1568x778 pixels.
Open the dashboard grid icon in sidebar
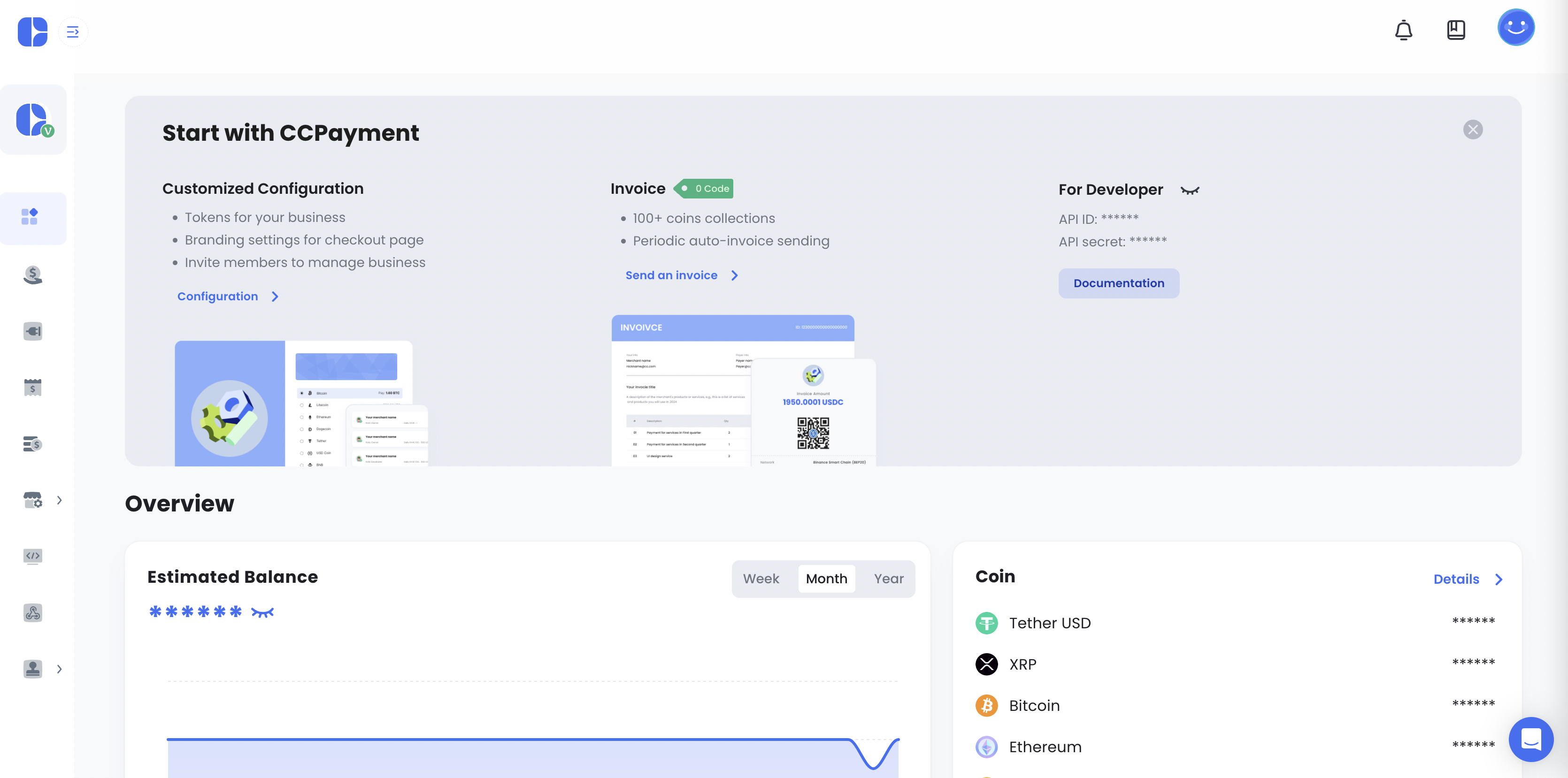[x=30, y=216]
